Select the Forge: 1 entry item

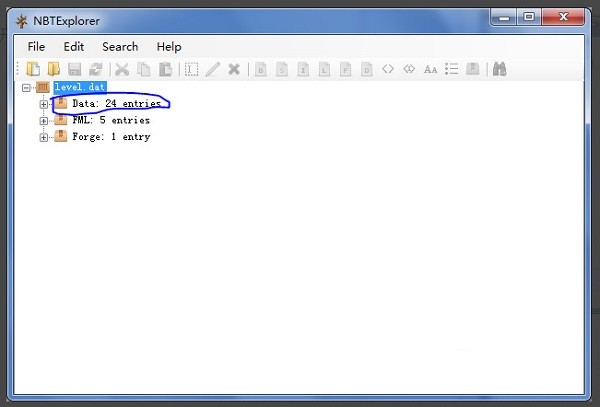click(x=110, y=137)
